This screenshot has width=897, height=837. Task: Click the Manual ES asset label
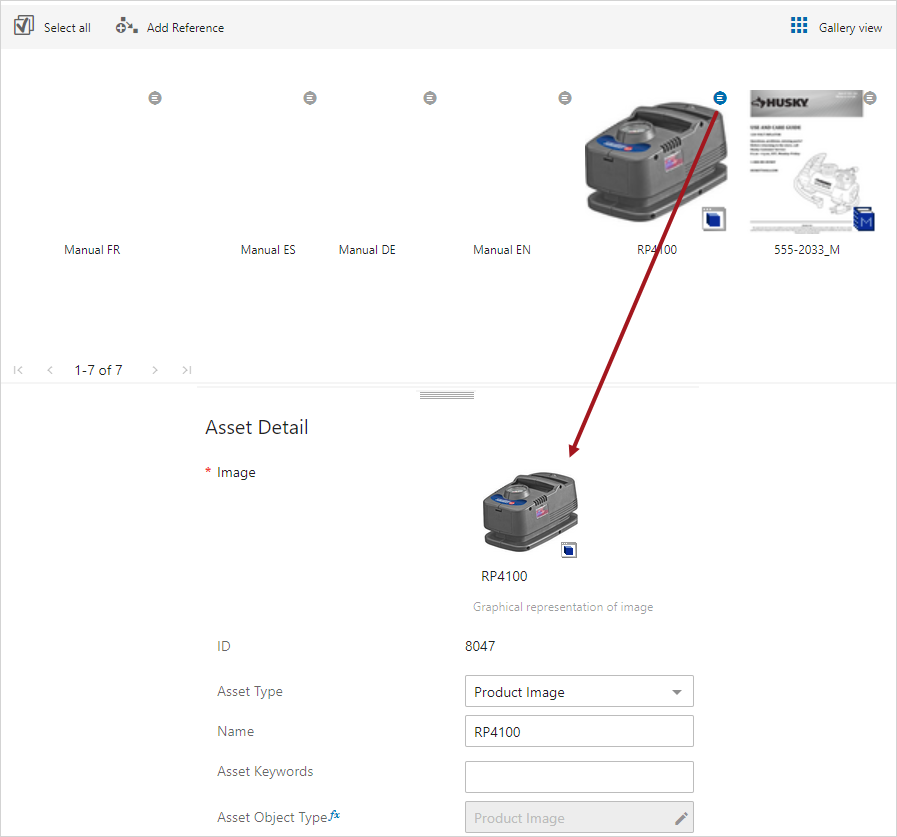[268, 250]
